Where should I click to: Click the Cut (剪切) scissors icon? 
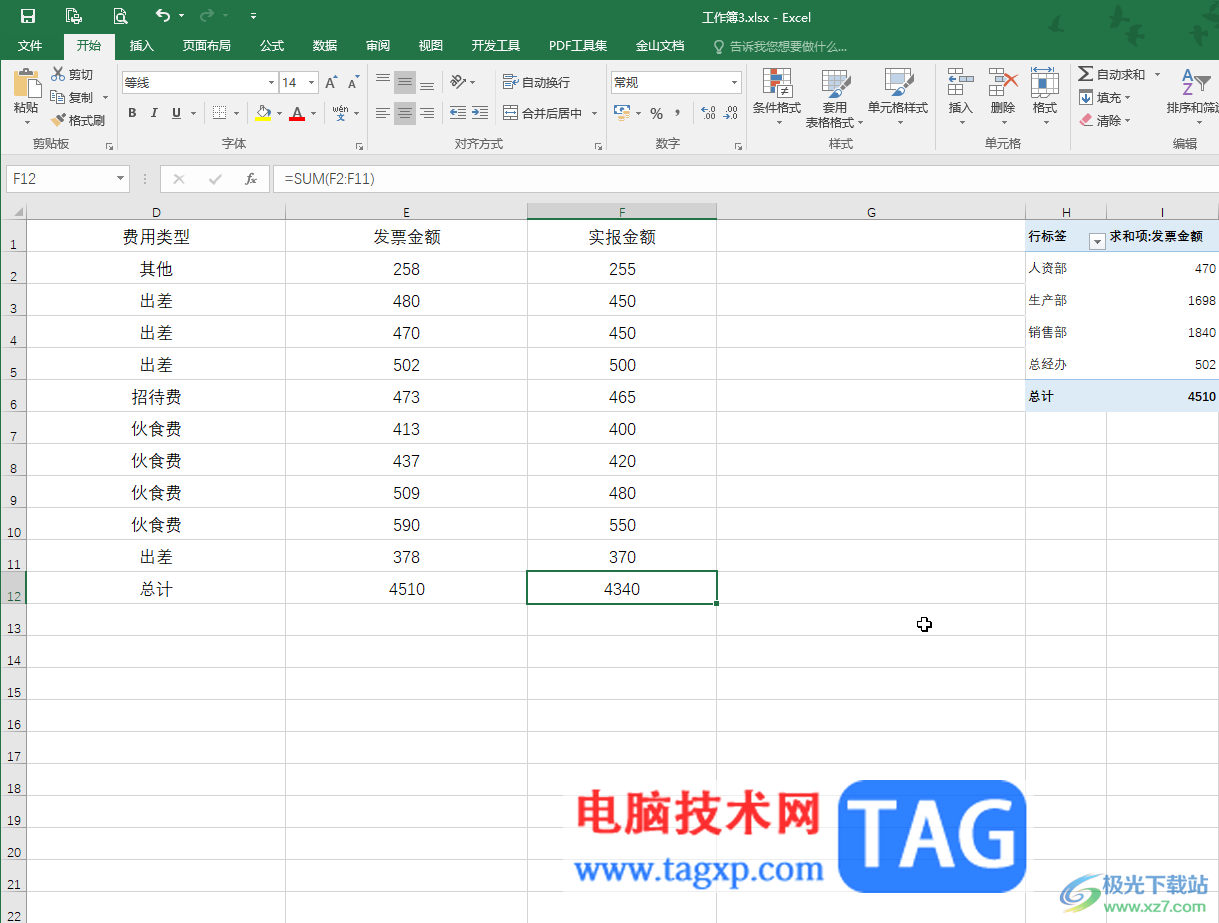[58, 74]
